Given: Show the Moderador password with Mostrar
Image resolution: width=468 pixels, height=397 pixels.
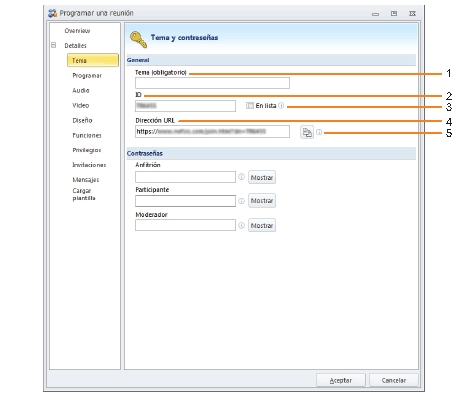Looking at the screenshot, I should point(262,225).
